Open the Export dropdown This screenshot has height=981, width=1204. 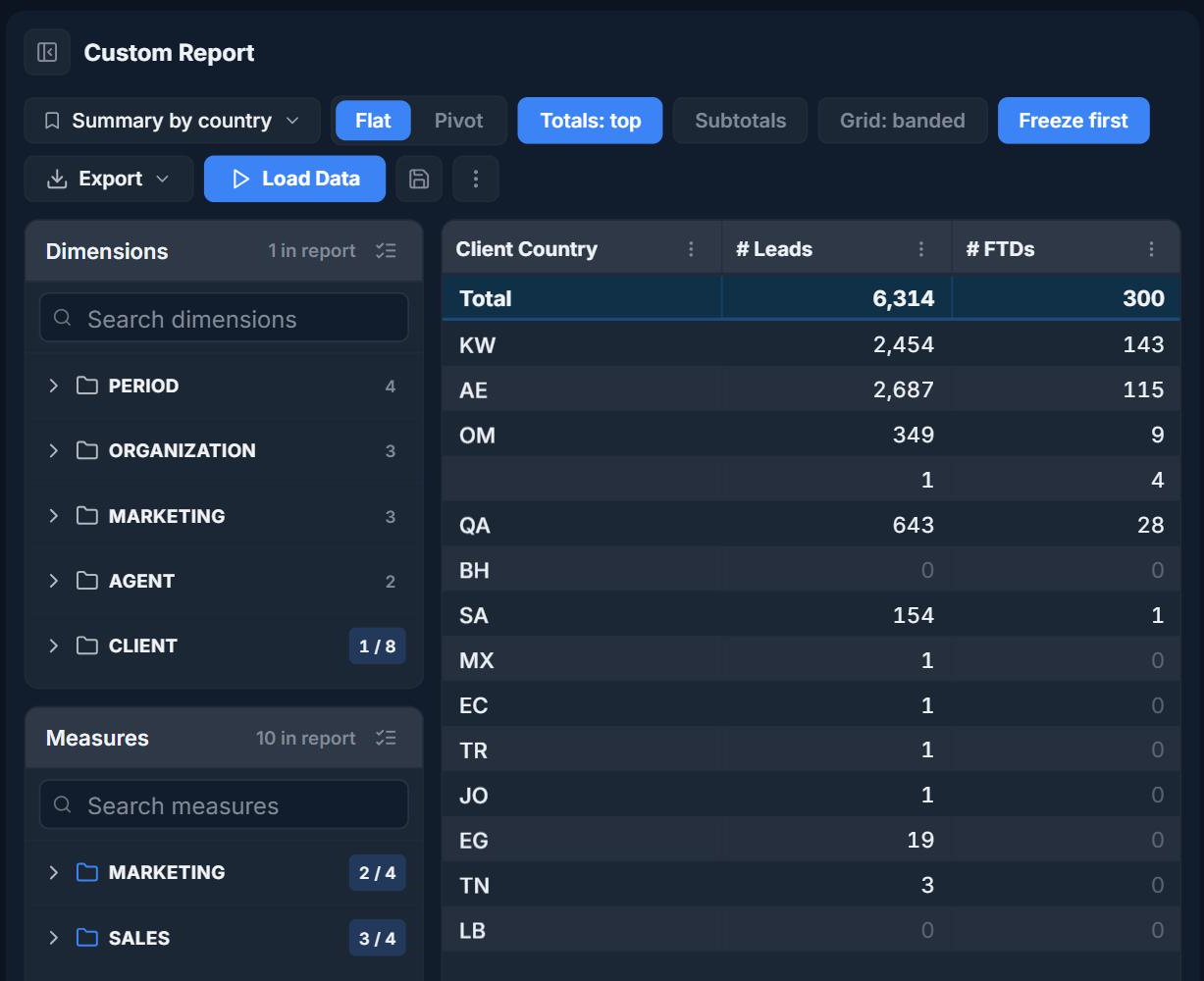(109, 179)
